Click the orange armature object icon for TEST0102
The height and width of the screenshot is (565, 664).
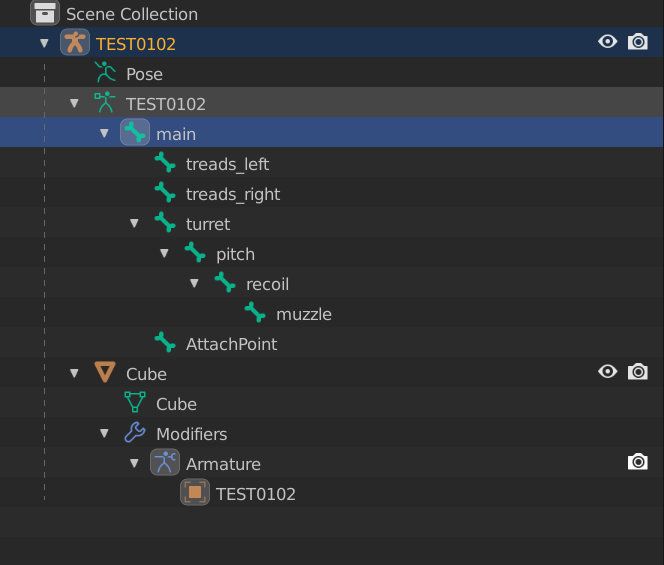pos(75,42)
